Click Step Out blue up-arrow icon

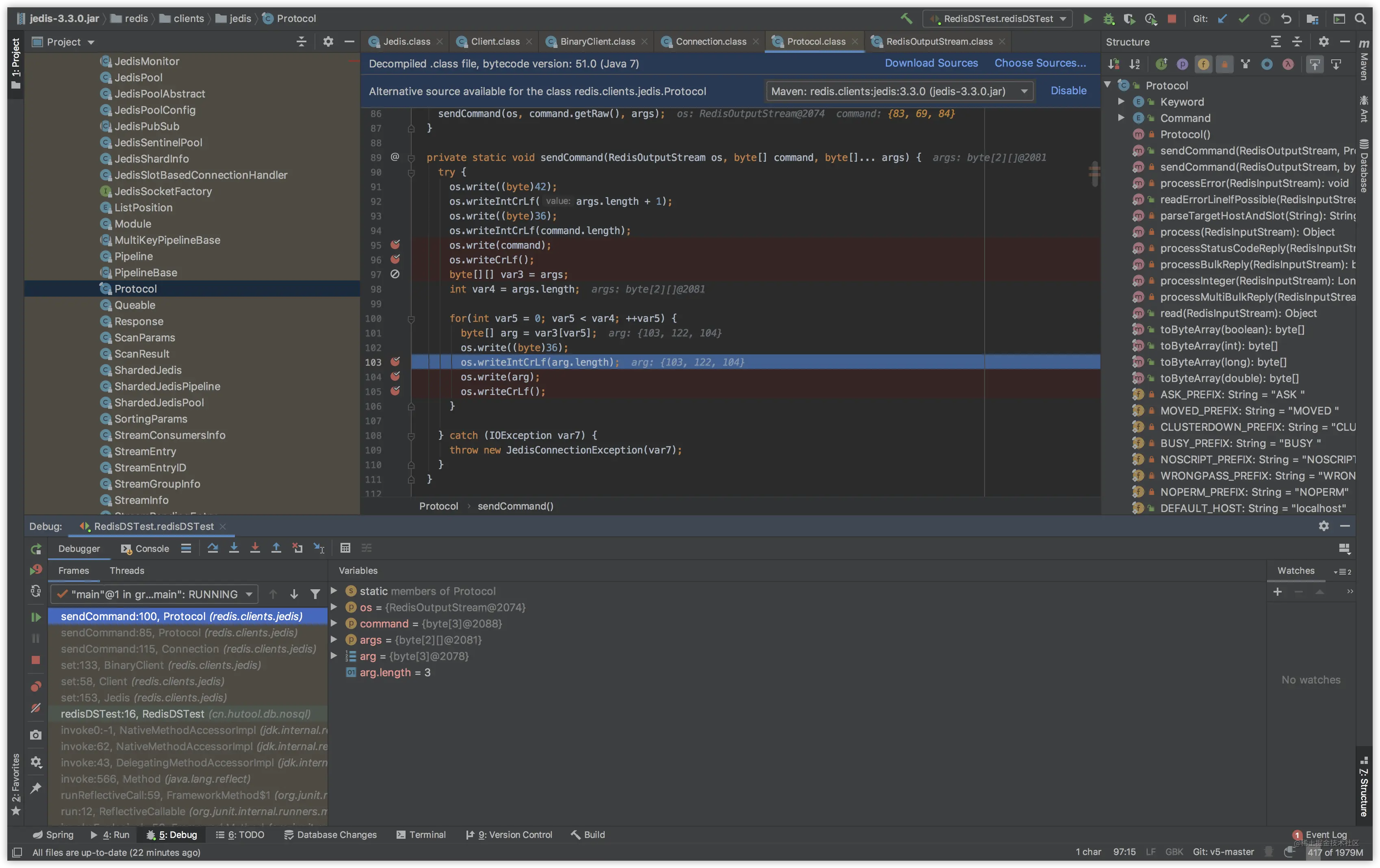[x=276, y=548]
